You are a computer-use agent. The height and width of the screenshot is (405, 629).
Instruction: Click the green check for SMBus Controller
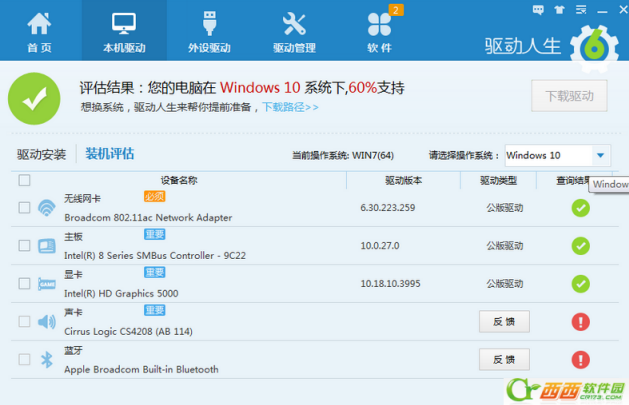pyautogui.click(x=580, y=246)
